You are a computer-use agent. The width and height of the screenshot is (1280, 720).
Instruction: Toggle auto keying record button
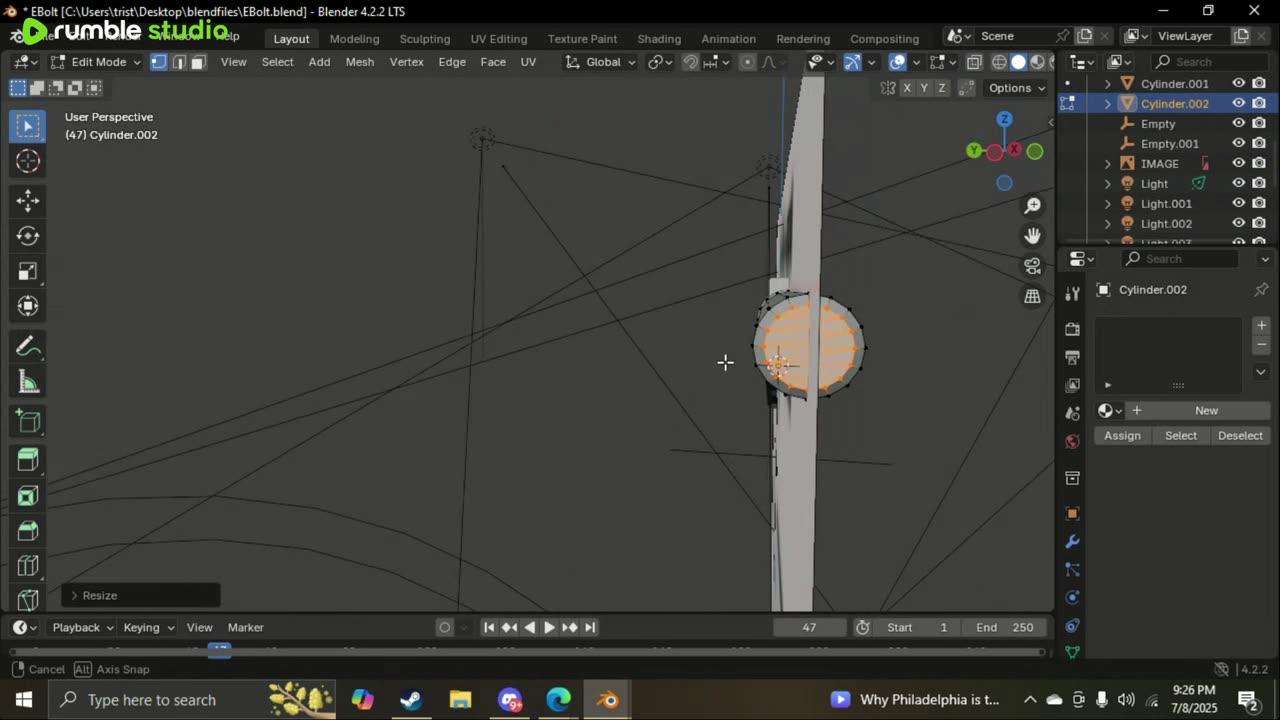pyautogui.click(x=445, y=627)
